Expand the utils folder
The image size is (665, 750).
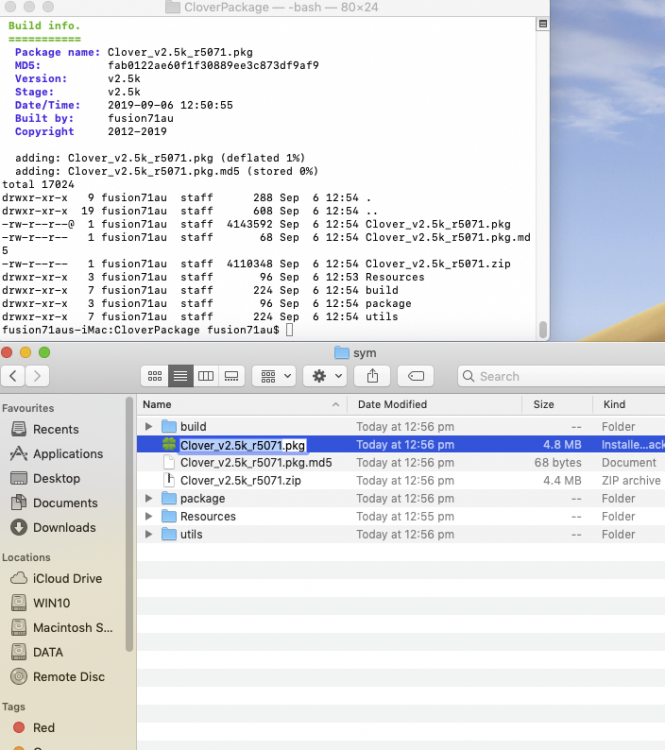point(148,534)
